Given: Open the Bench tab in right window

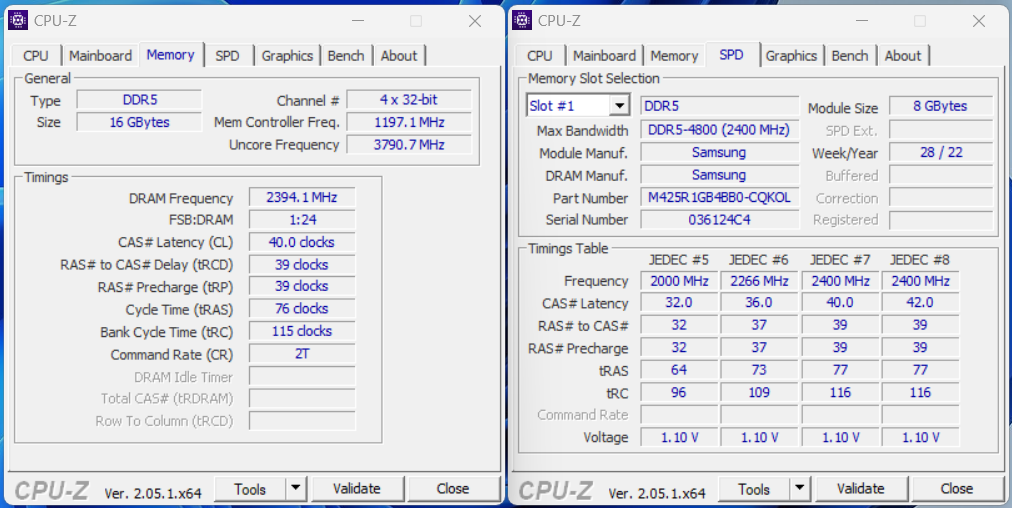Looking at the screenshot, I should [850, 56].
